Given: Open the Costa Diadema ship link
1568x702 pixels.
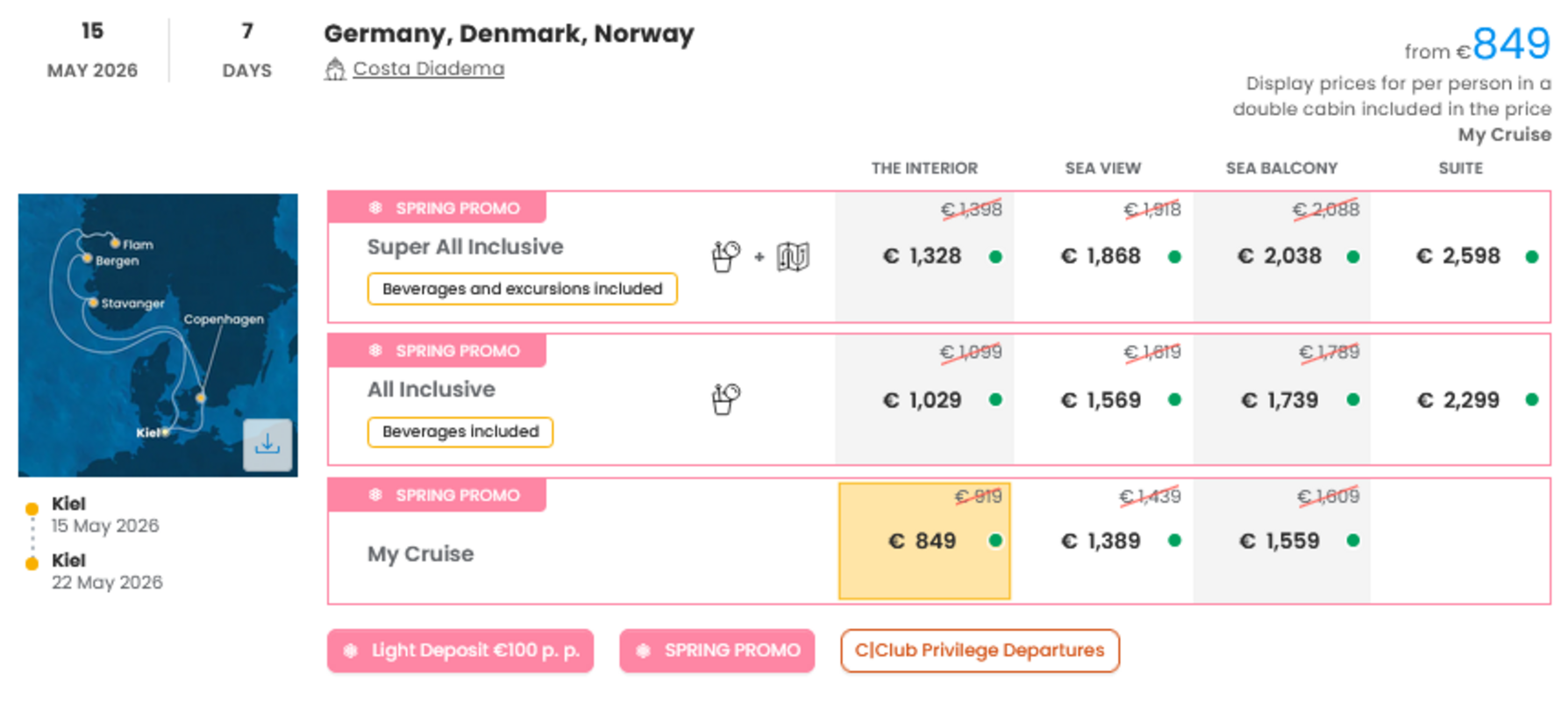Looking at the screenshot, I should pos(428,68).
